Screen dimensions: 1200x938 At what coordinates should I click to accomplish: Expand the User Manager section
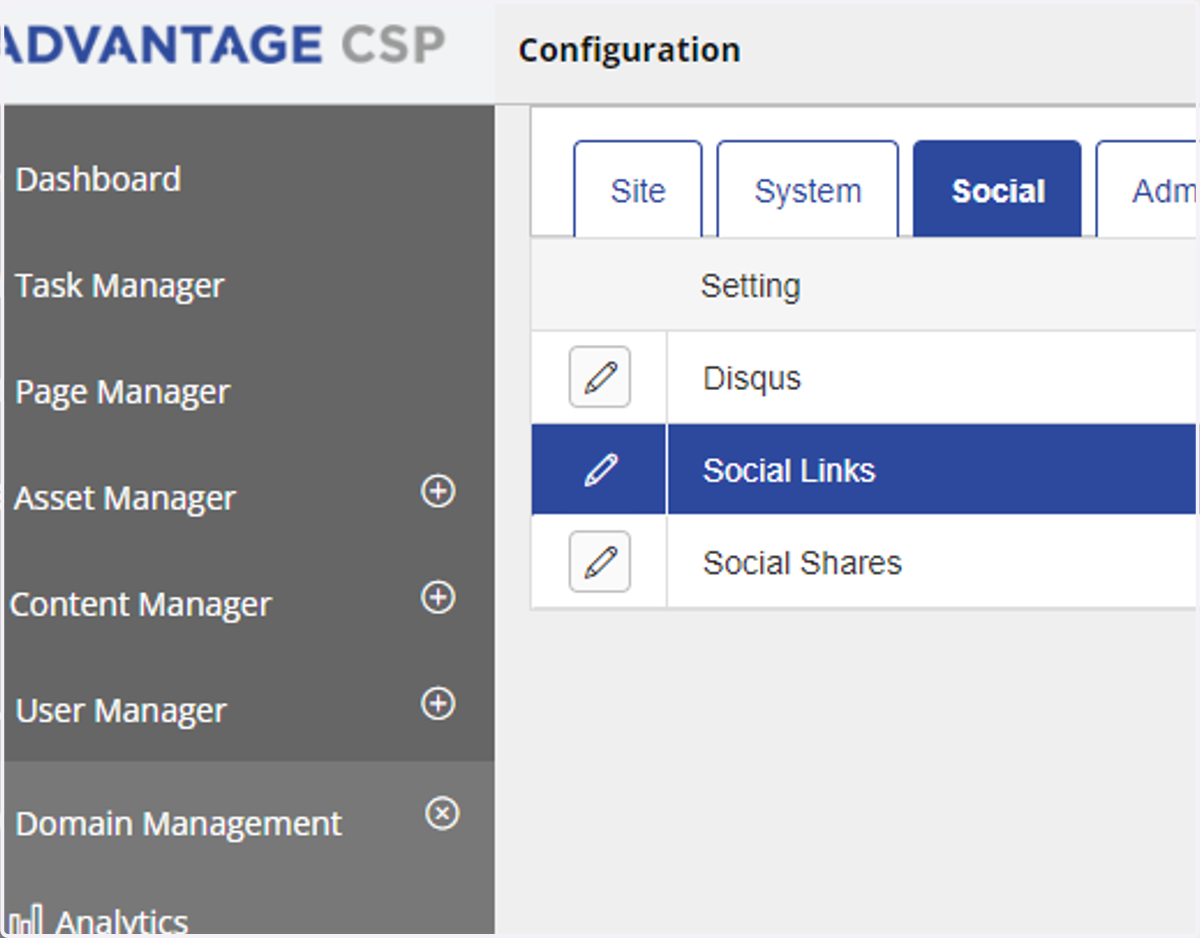point(438,704)
